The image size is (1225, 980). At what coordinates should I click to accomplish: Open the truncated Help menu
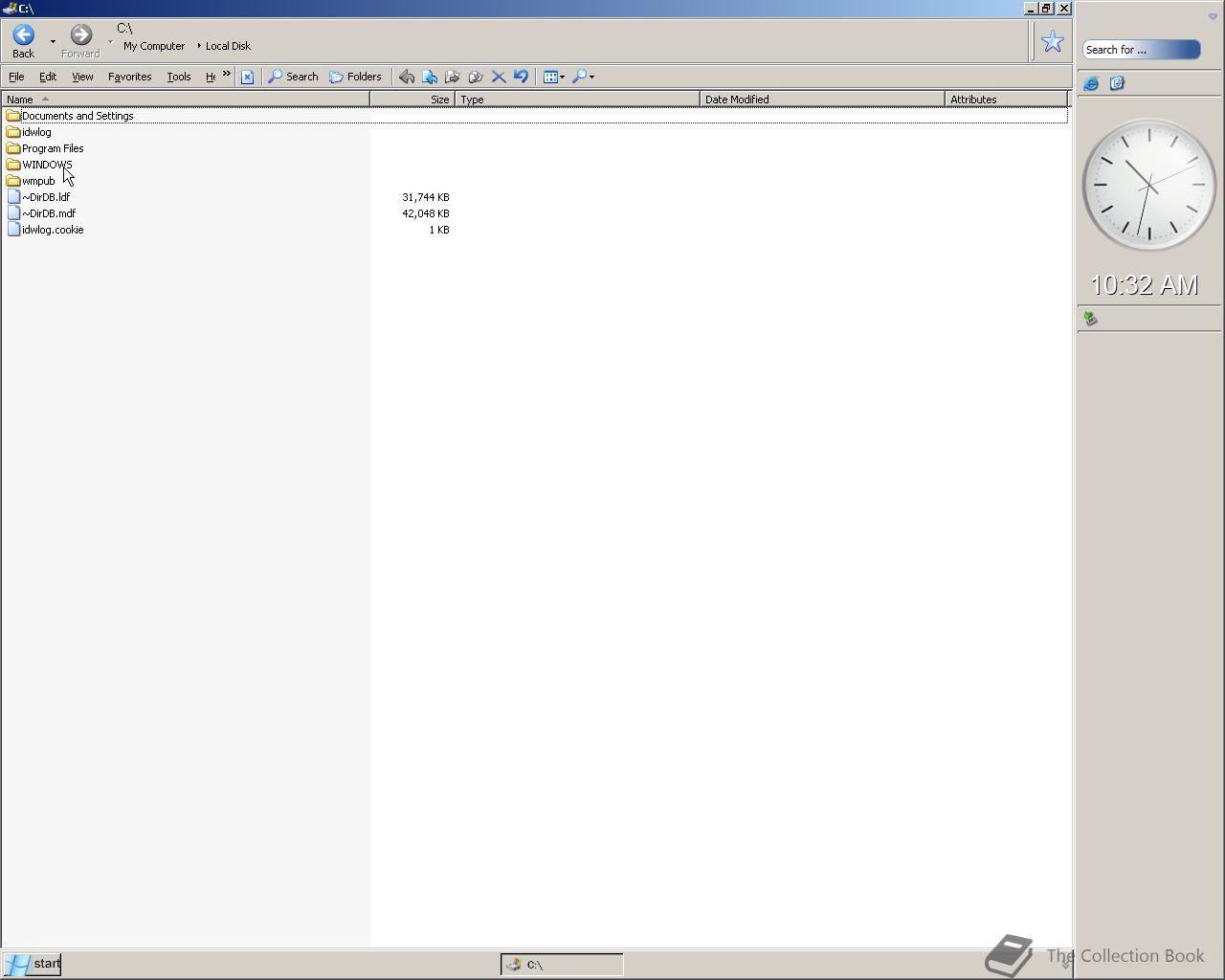(211, 77)
